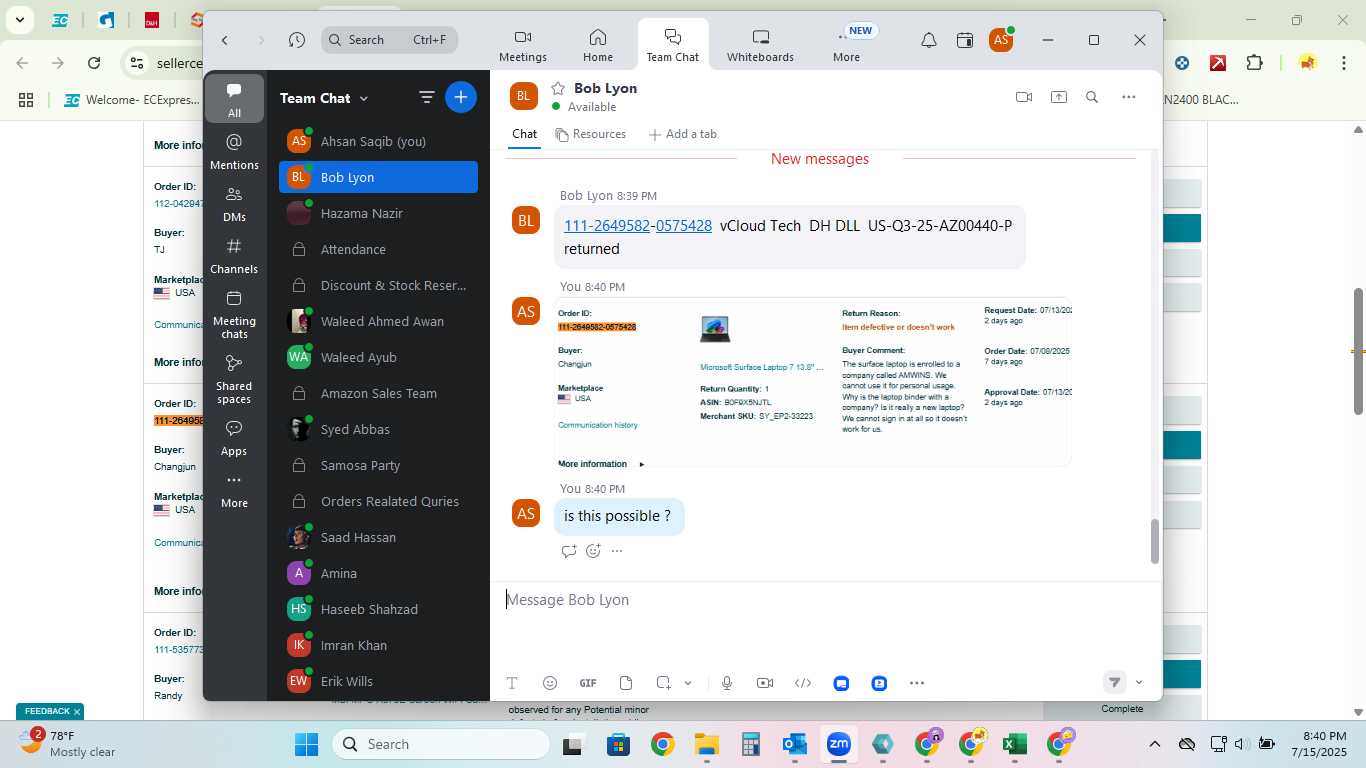The width and height of the screenshot is (1366, 768).
Task: Open chat header more options ellipsis
Action: tap(1129, 97)
